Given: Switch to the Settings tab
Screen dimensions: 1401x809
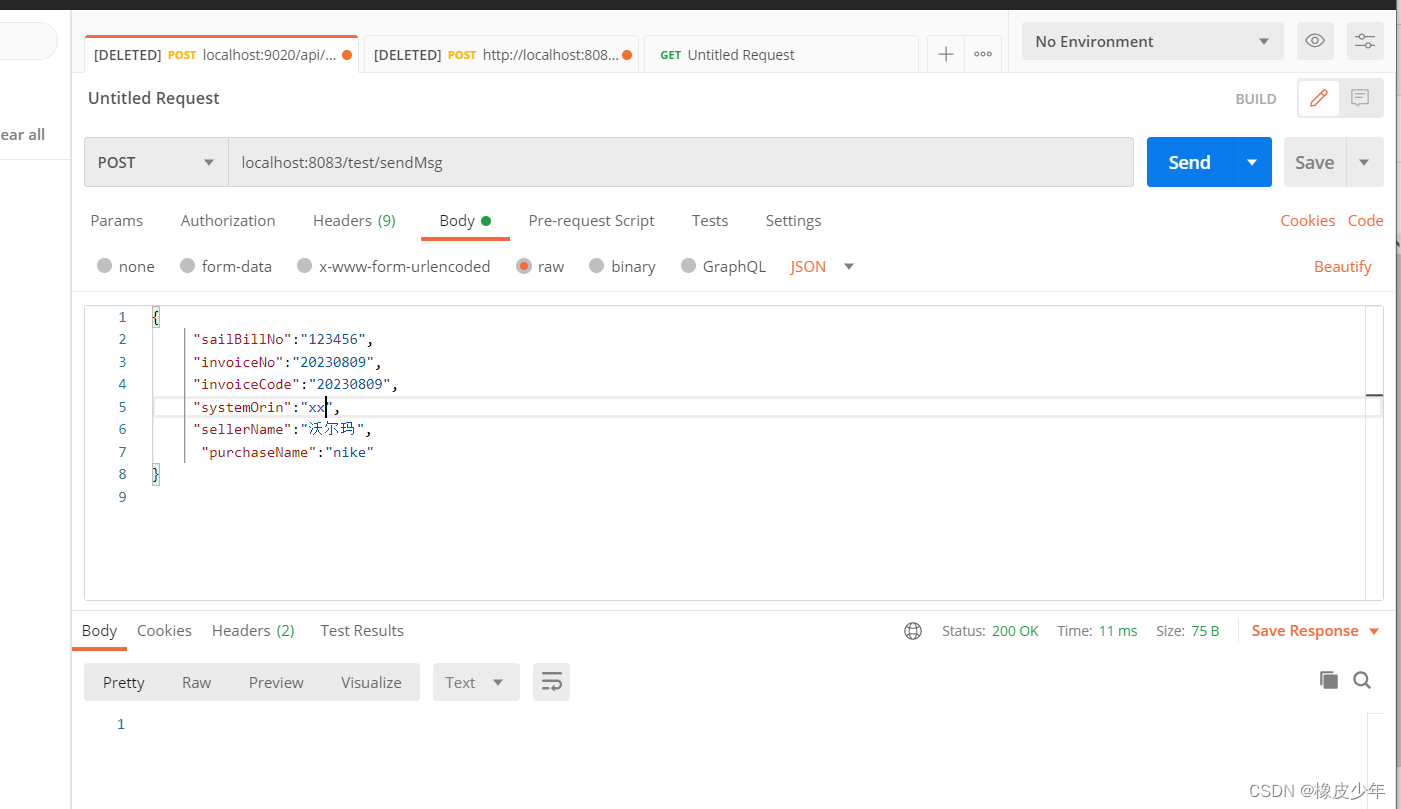Looking at the screenshot, I should (793, 220).
